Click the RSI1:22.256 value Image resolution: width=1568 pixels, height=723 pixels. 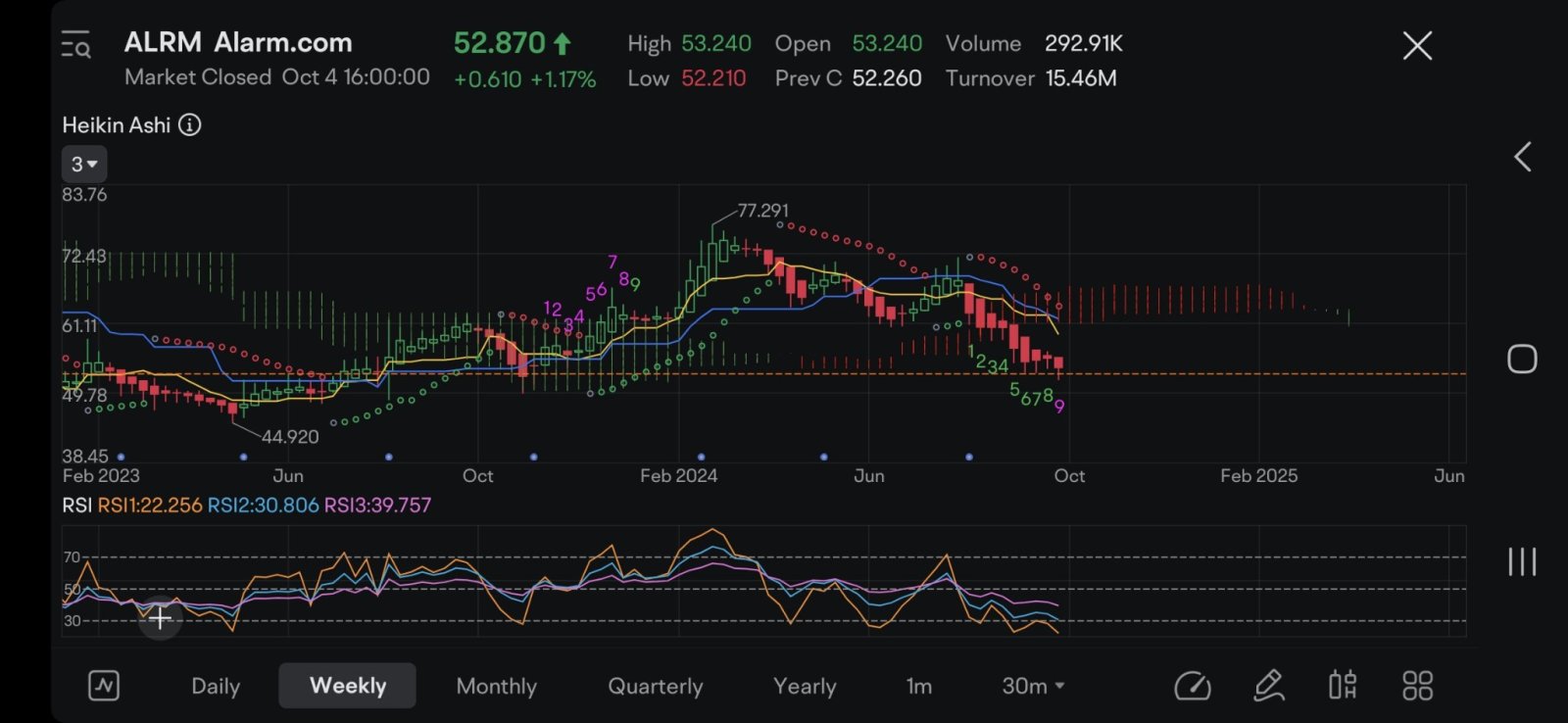(x=149, y=506)
